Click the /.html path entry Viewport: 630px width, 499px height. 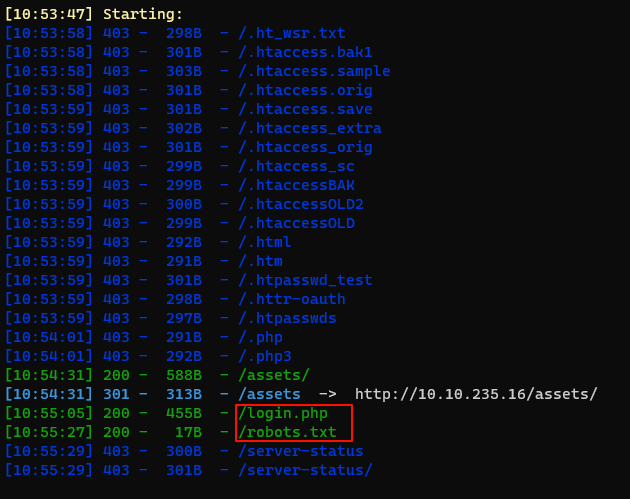pyautogui.click(x=265, y=242)
